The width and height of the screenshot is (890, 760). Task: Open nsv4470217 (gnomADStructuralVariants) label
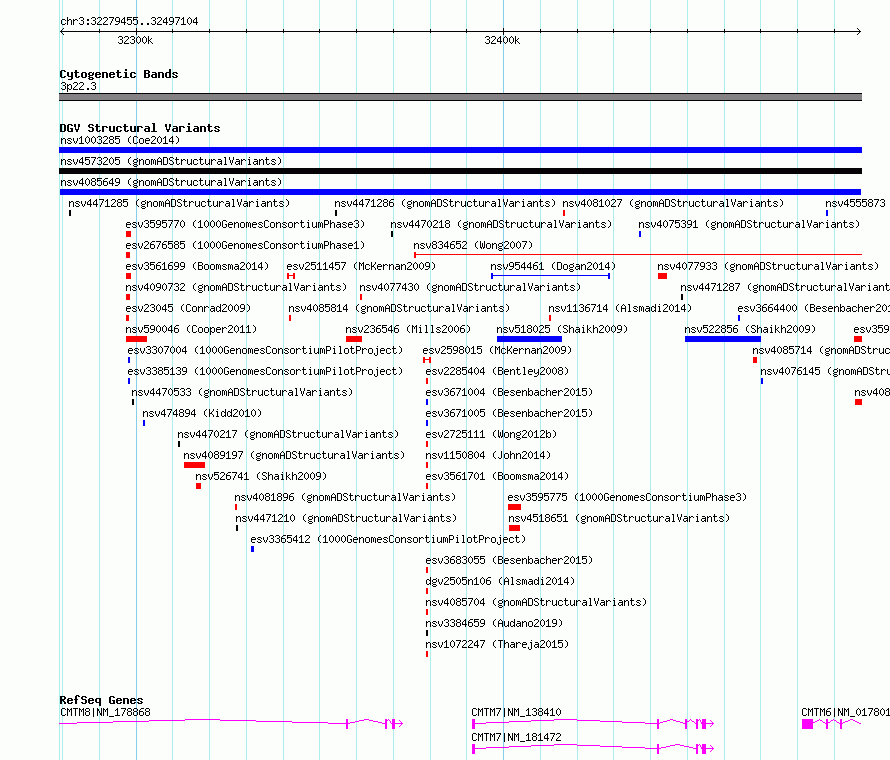pyautogui.click(x=288, y=434)
